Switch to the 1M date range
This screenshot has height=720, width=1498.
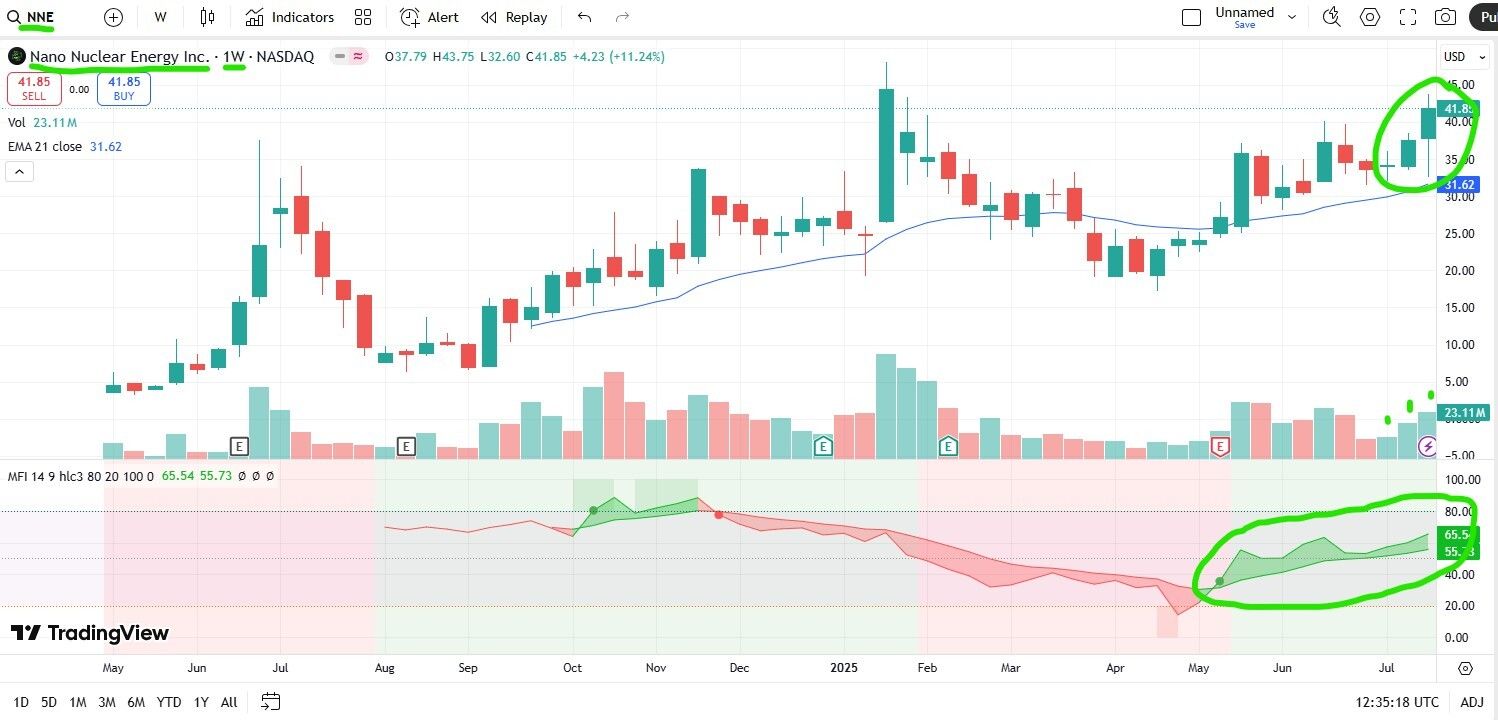[77, 702]
